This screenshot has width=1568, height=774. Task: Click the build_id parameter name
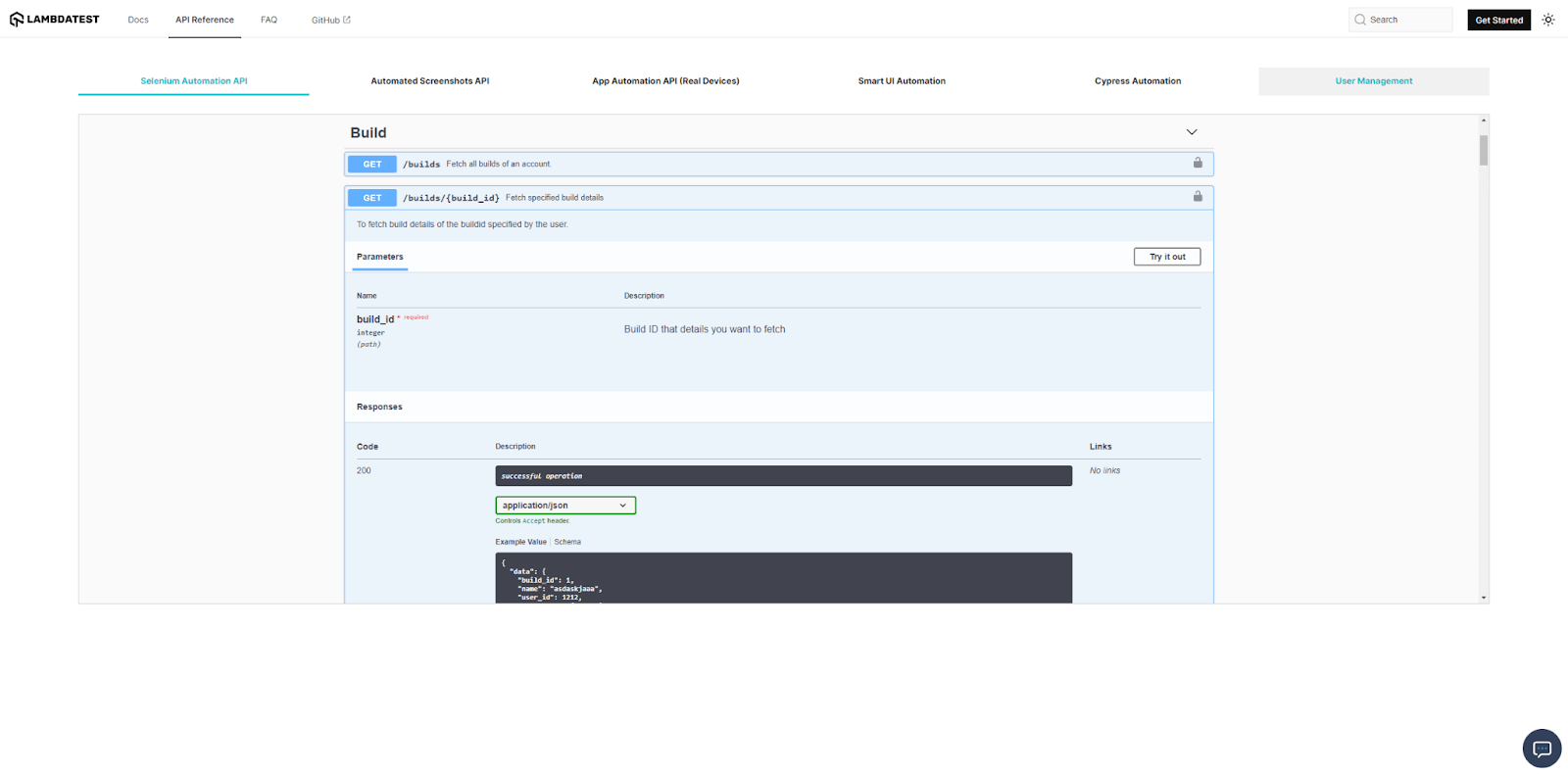click(x=375, y=319)
